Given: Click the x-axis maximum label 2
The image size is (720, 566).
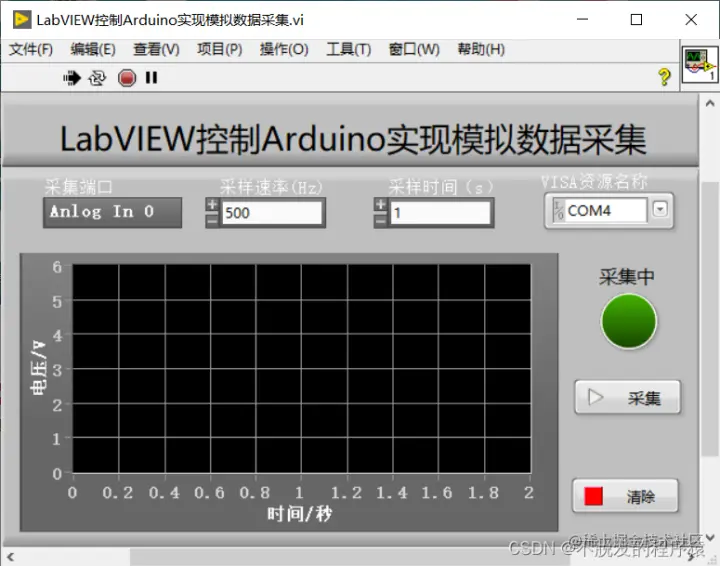Looking at the screenshot, I should click(x=529, y=493).
